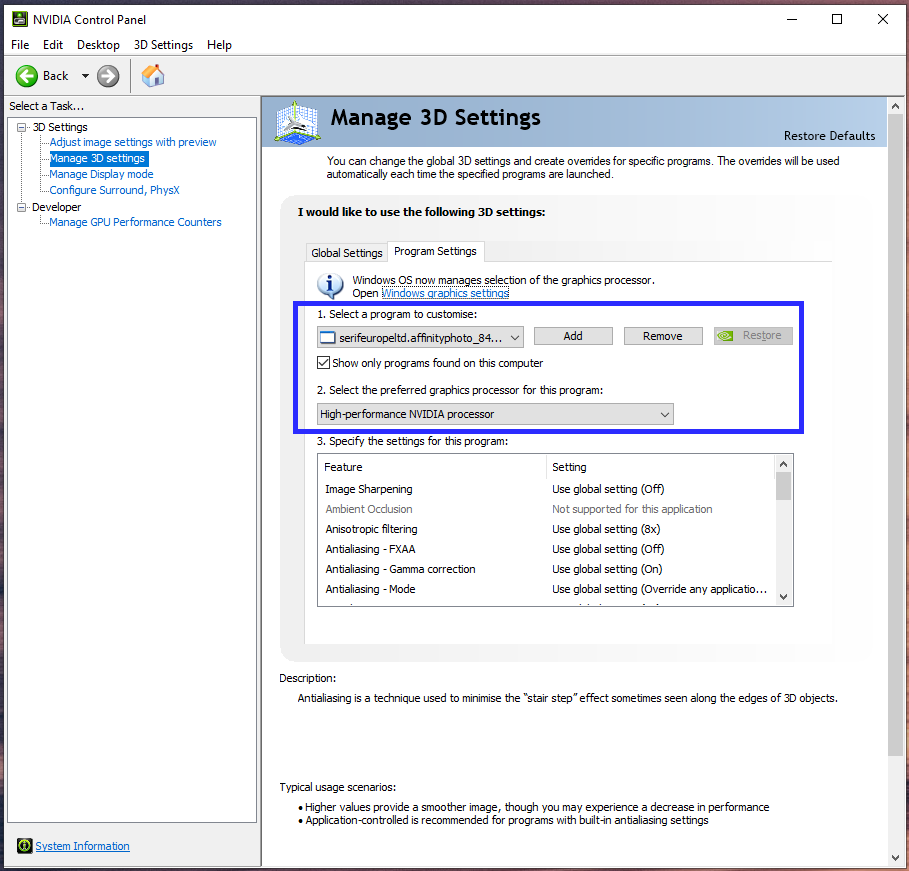The width and height of the screenshot is (909, 871).
Task: Open the program selection dropdown
Action: coord(420,337)
